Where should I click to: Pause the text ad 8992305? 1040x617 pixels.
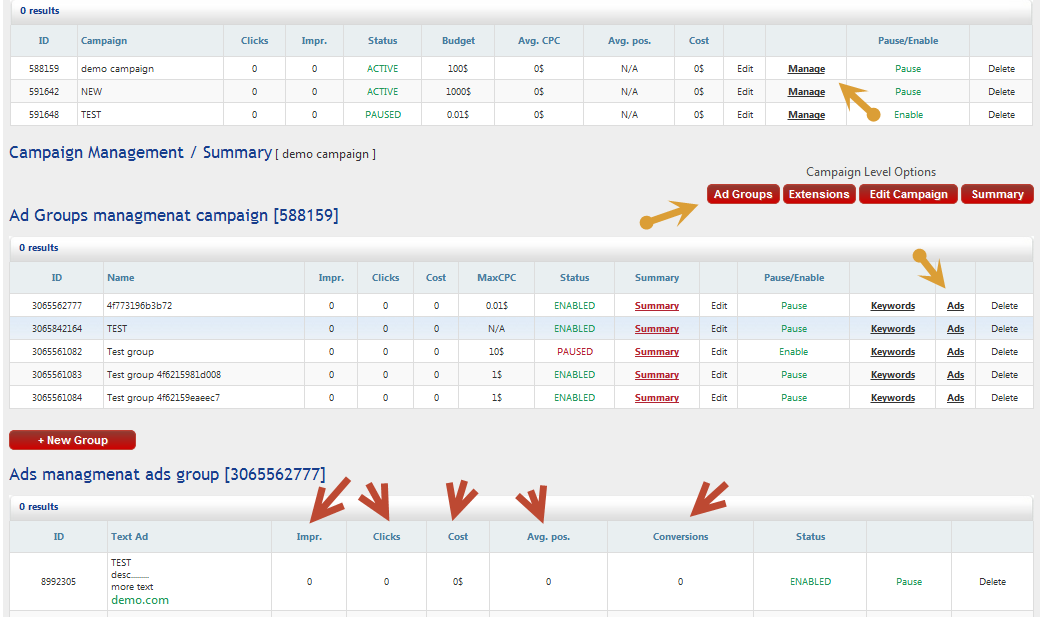(x=909, y=581)
